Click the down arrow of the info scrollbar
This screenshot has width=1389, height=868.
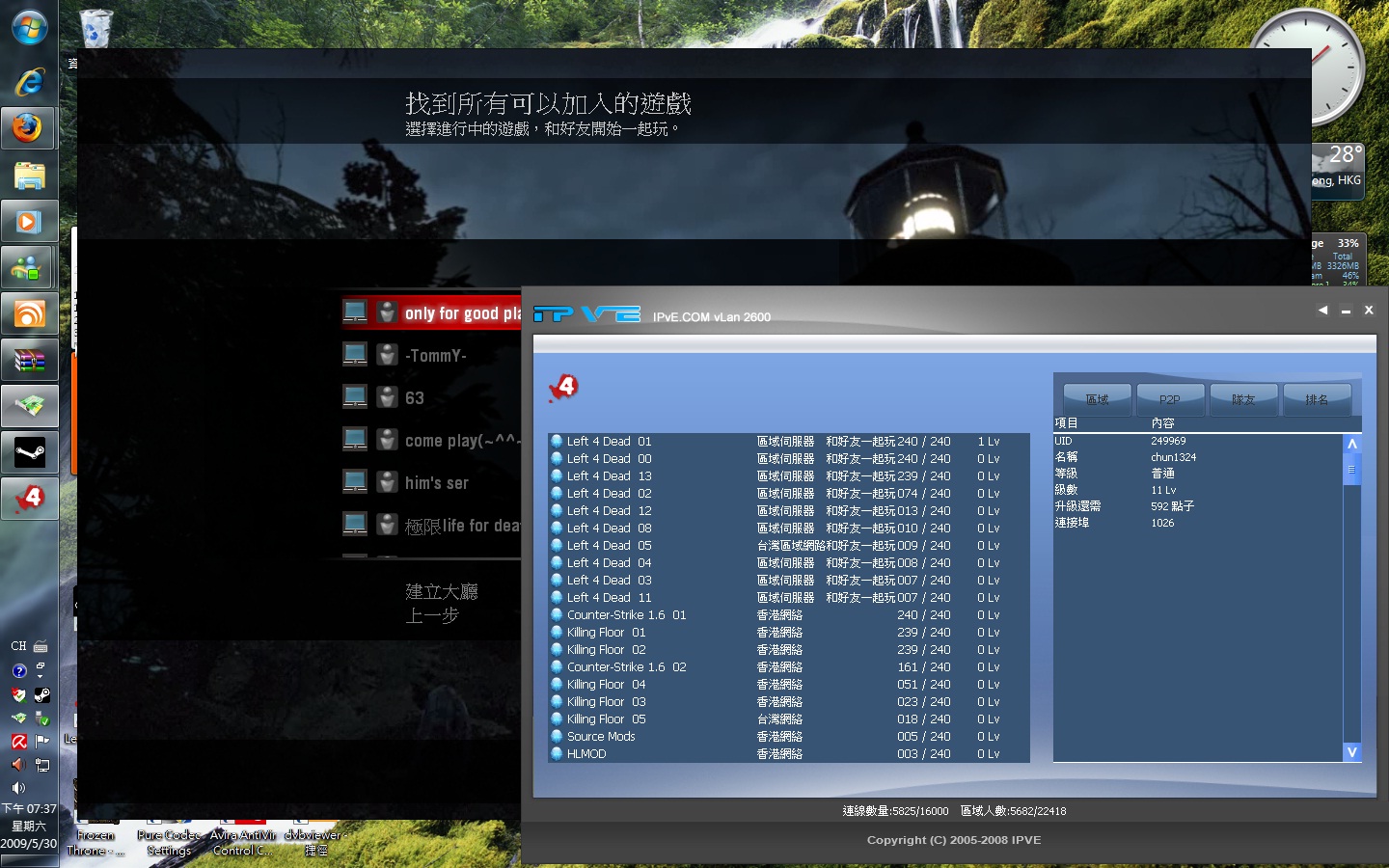(1352, 752)
